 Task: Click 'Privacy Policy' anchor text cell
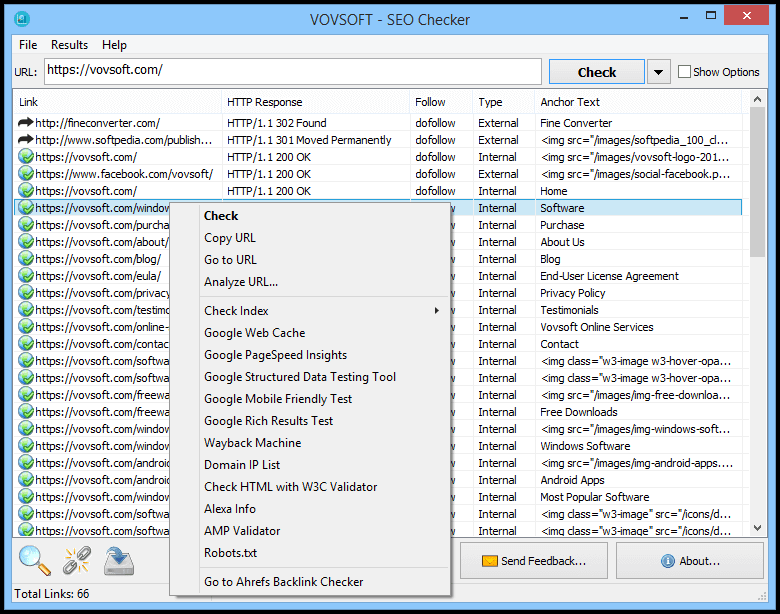573,293
